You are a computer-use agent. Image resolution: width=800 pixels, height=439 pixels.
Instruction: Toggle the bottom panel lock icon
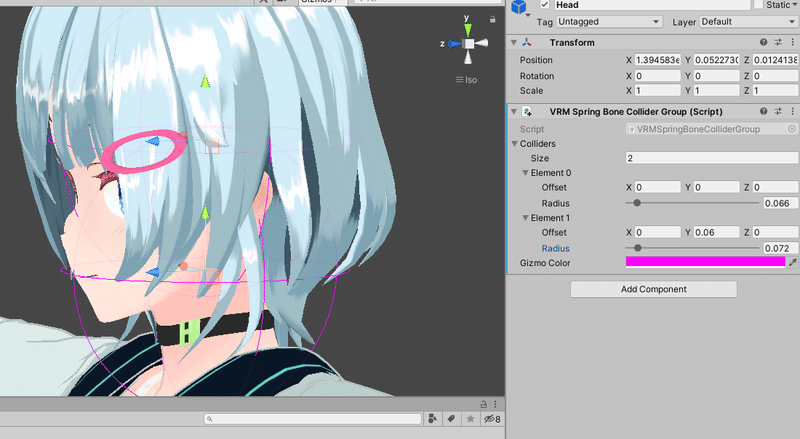[x=484, y=404]
